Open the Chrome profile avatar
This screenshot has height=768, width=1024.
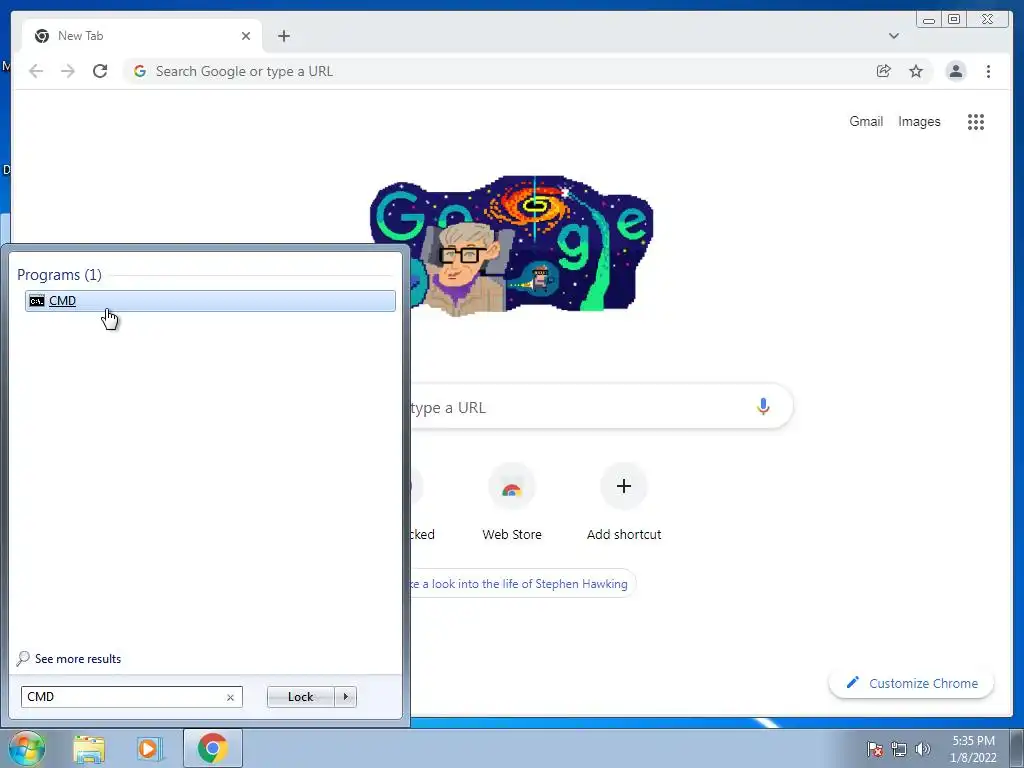(956, 71)
